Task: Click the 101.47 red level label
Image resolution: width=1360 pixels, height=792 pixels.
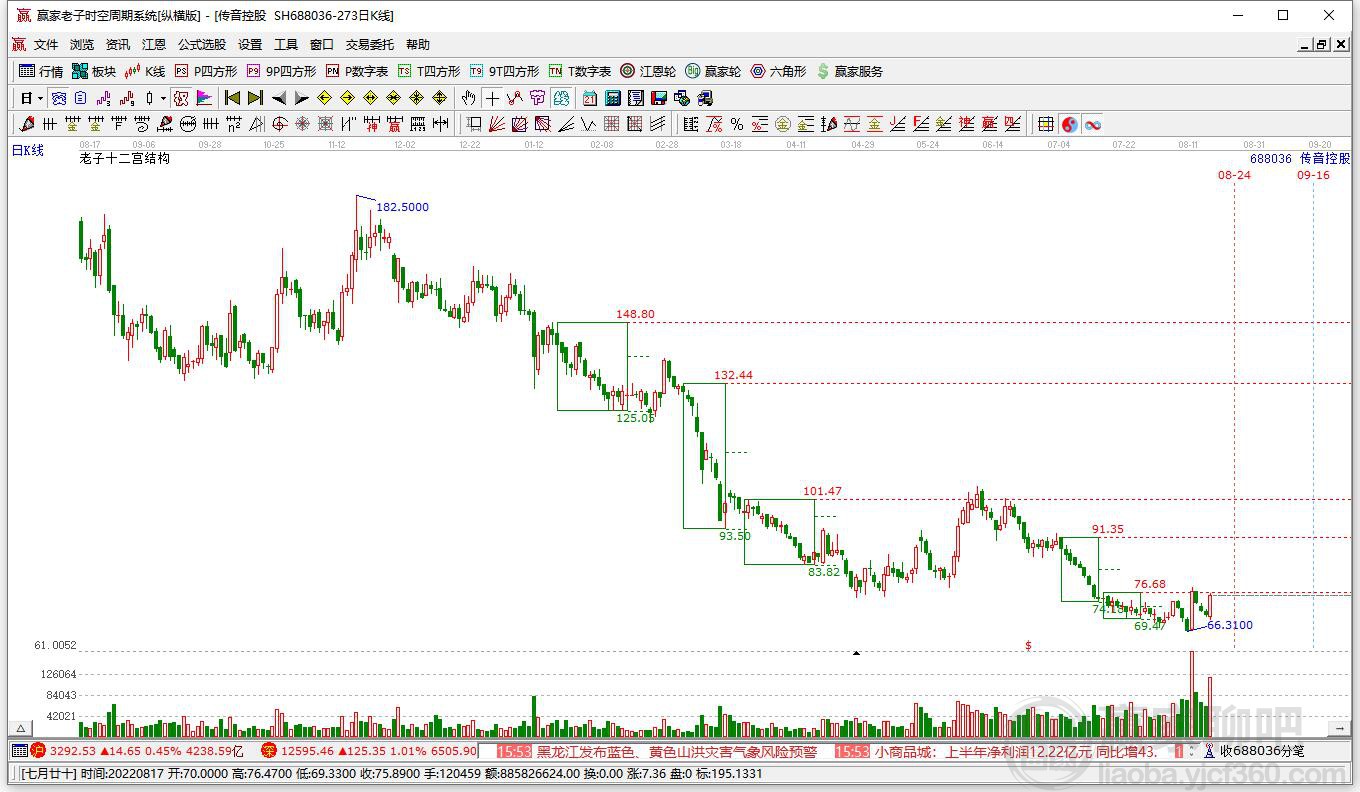Action: point(822,491)
